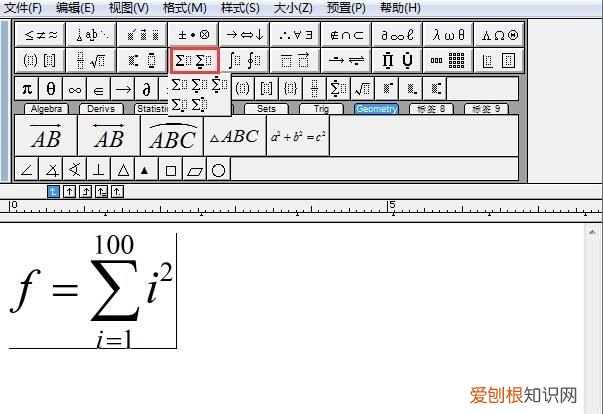Insert the square symbol
Screen dimensions: 603x414
coord(170,169)
